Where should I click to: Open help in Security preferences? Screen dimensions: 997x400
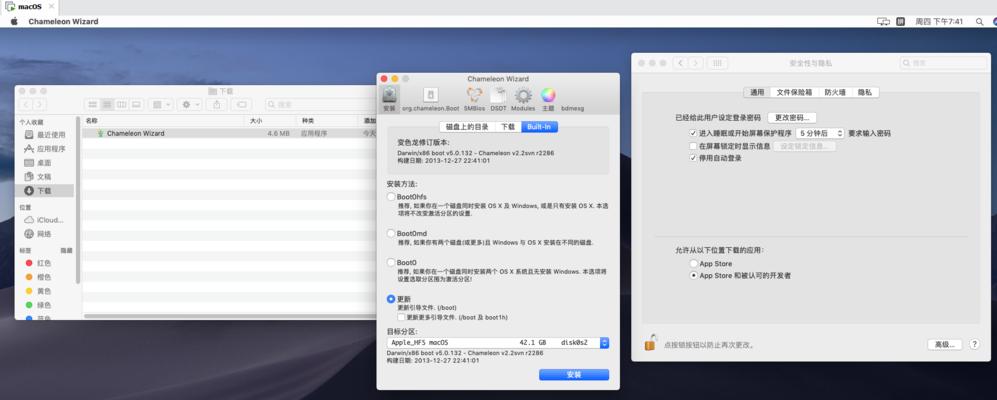point(974,344)
